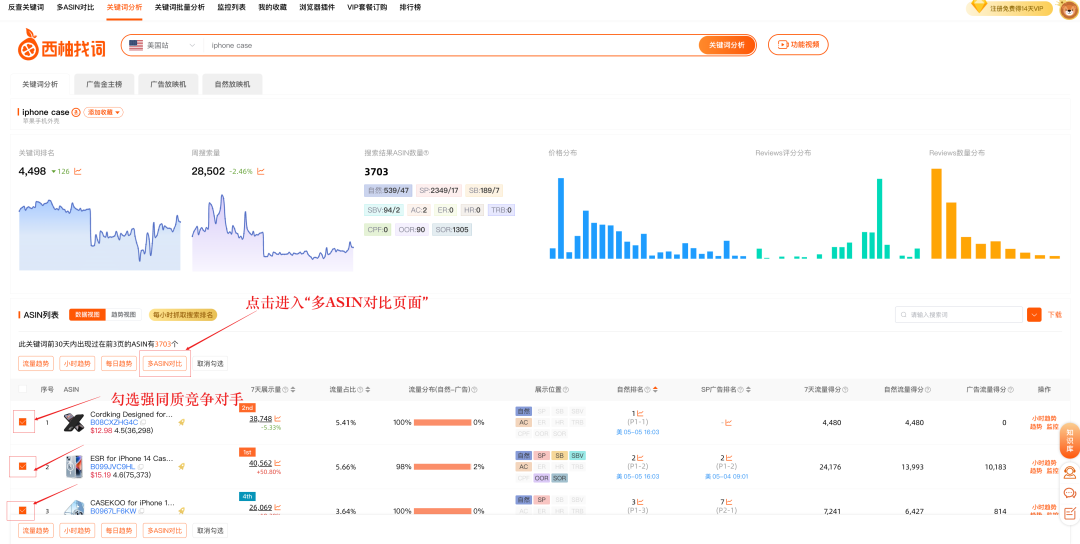1080x544 pixels.
Task: Sort by 自然排名 column arrows
Action: [655, 390]
